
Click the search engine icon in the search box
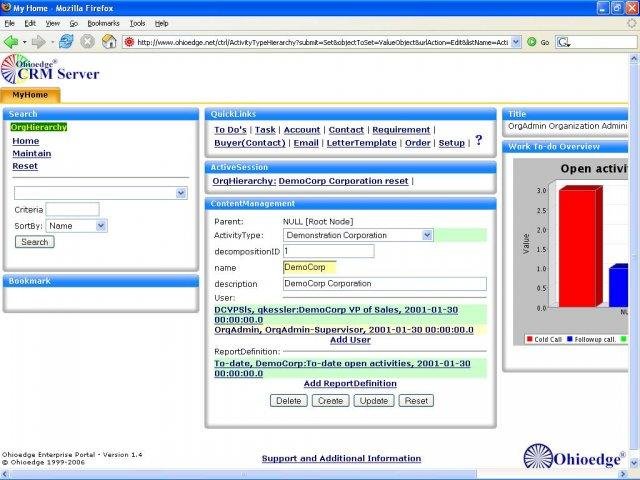564,42
